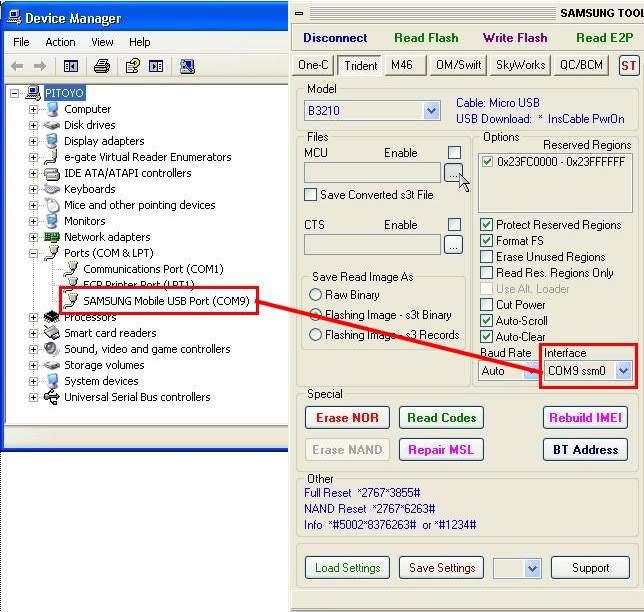The width and height of the screenshot is (644, 612).
Task: Open the View menu
Action: click(102, 42)
